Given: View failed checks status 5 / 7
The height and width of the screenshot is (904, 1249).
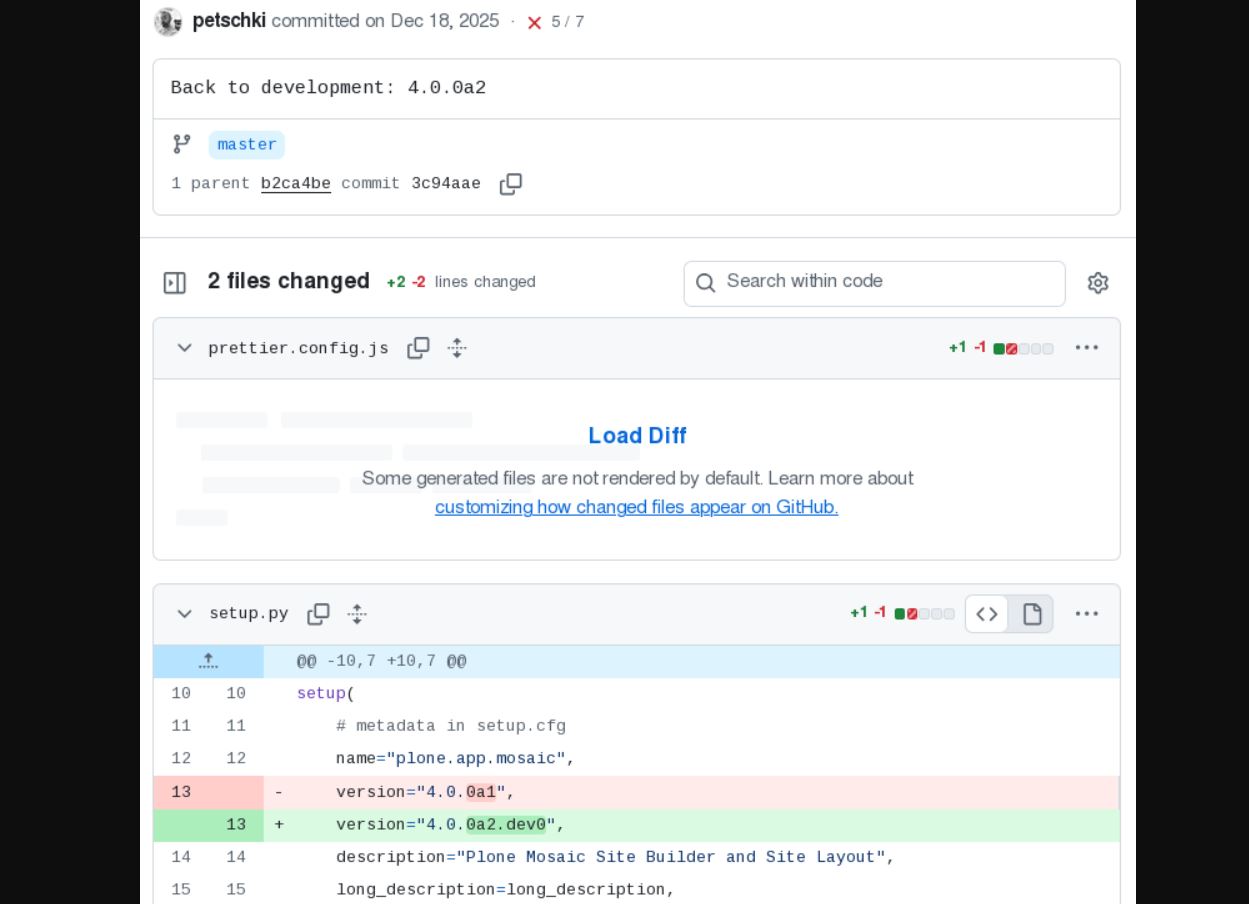Looking at the screenshot, I should (x=555, y=22).
